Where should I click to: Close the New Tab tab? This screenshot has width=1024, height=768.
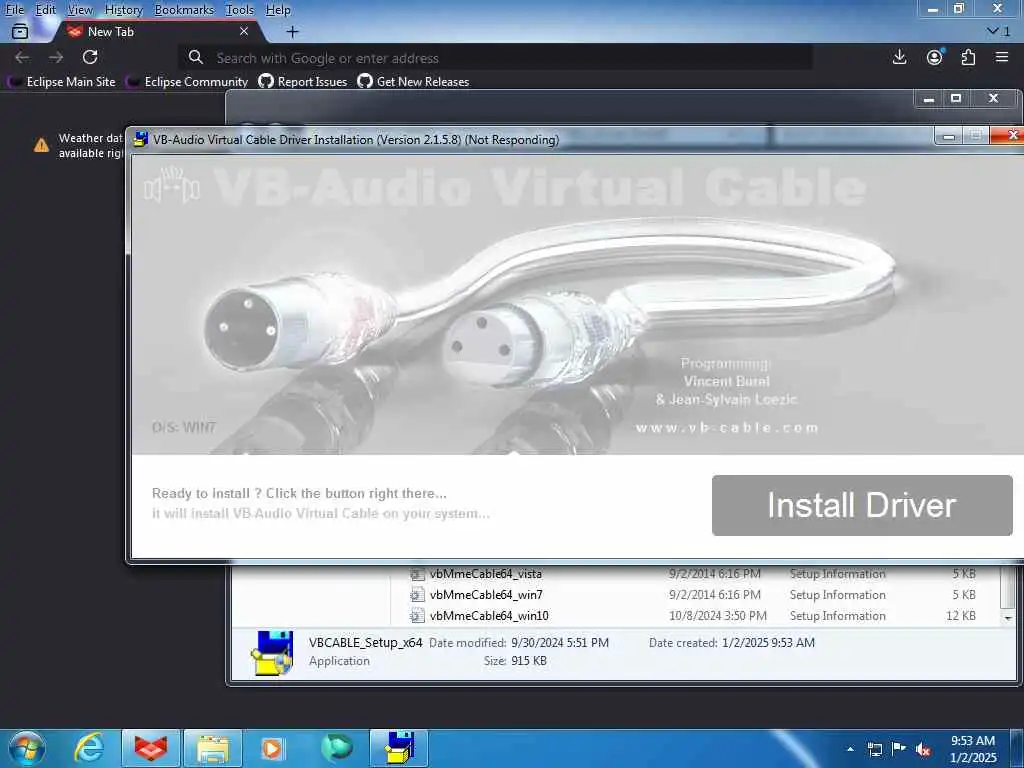click(244, 31)
